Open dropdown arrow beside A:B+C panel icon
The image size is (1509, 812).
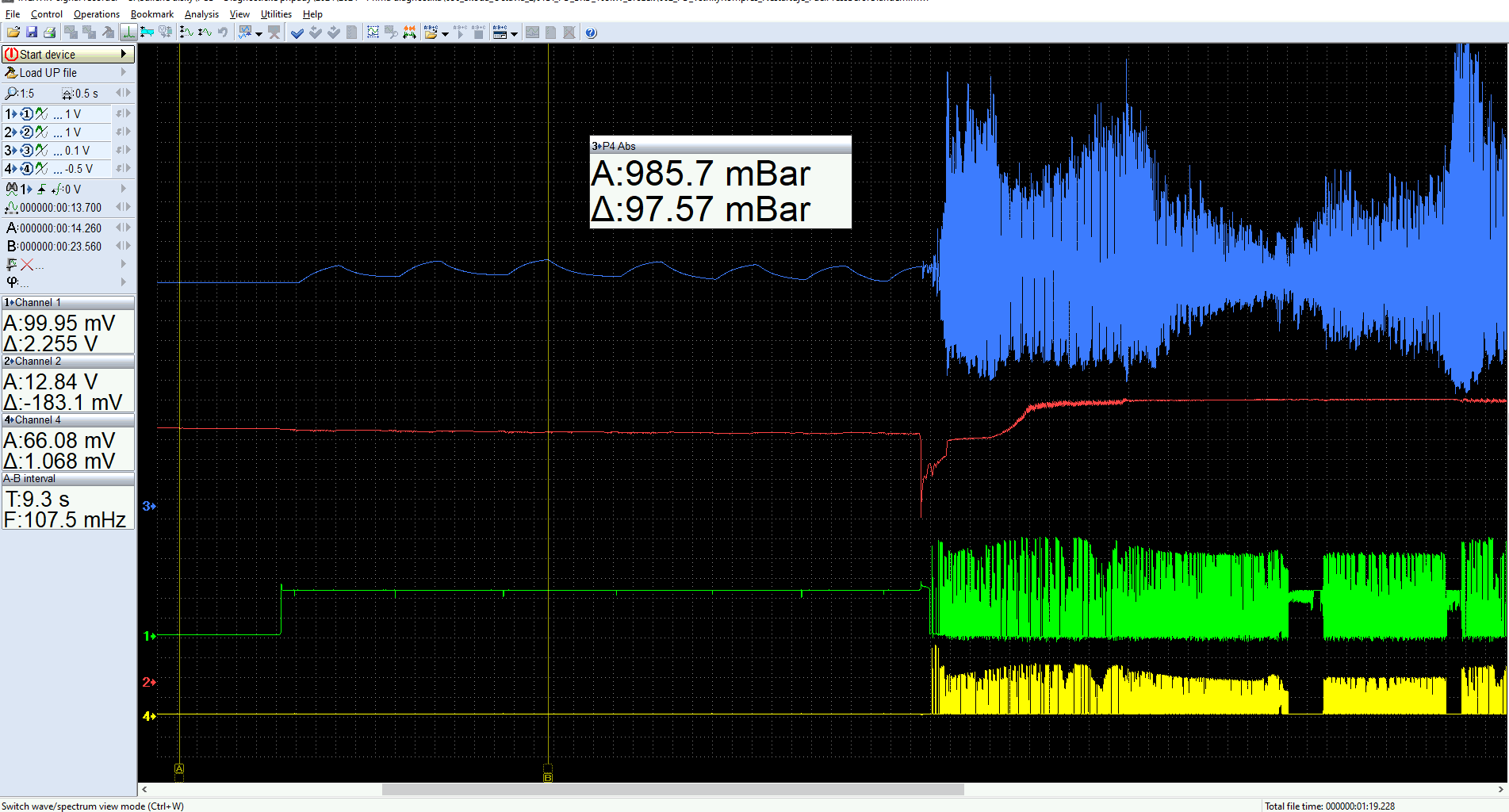514,33
